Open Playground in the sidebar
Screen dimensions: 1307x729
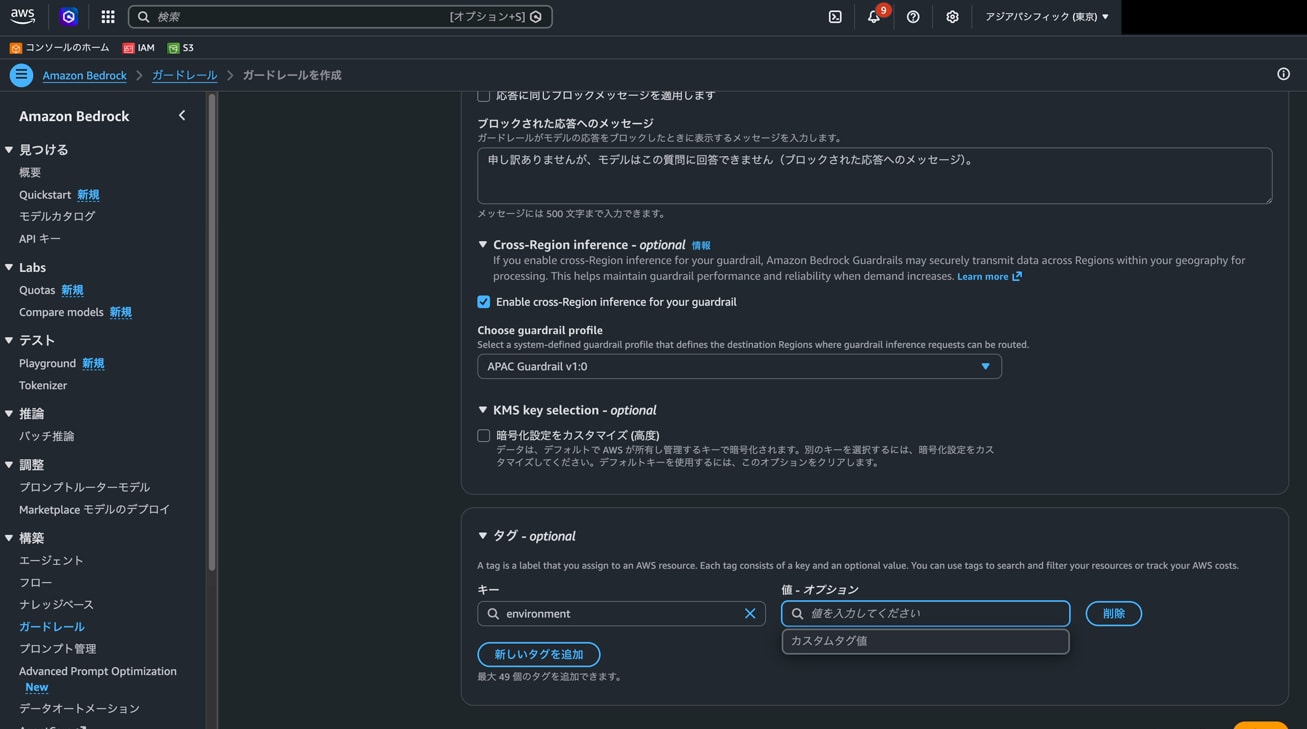coord(47,363)
